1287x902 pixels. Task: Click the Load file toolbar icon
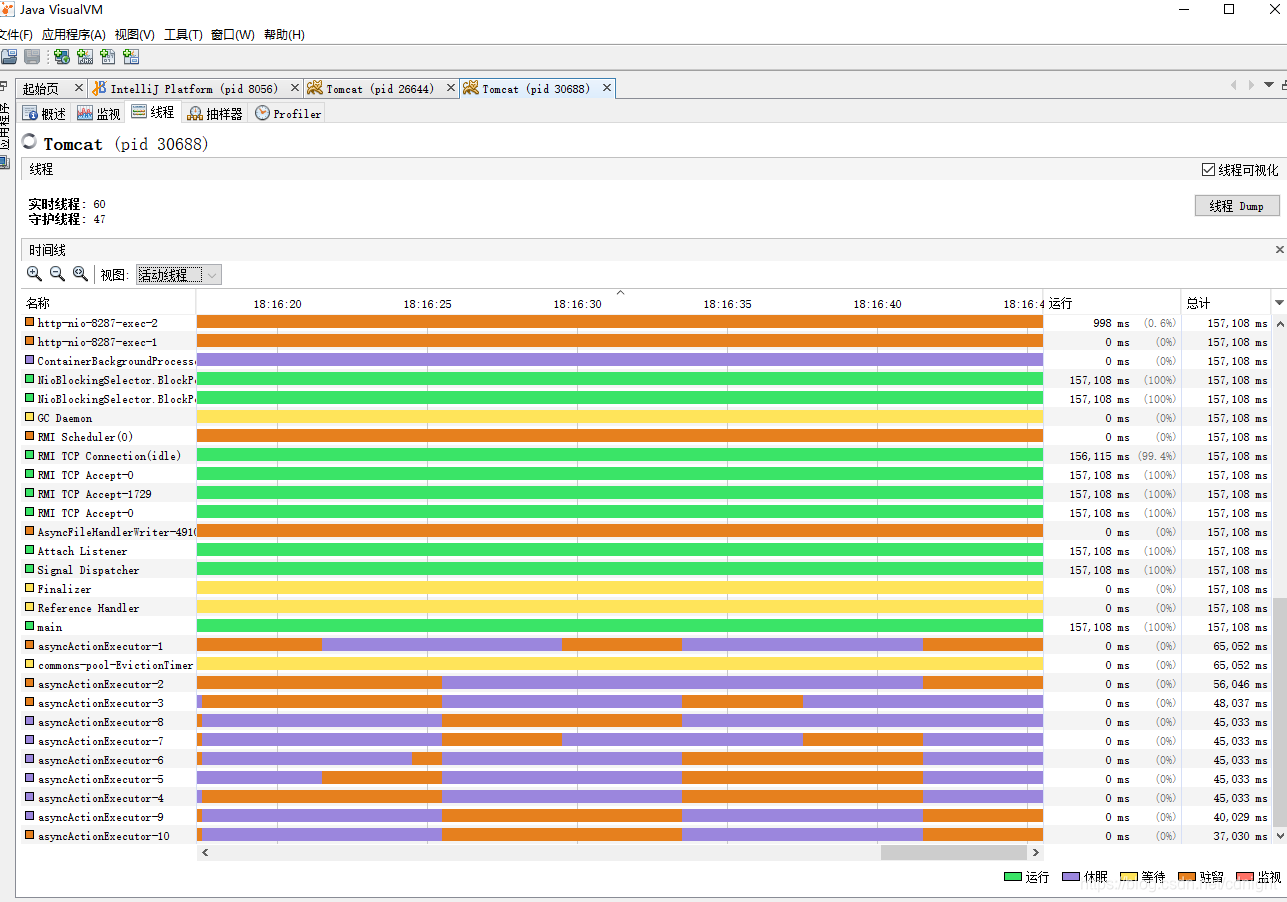pyautogui.click(x=8, y=57)
